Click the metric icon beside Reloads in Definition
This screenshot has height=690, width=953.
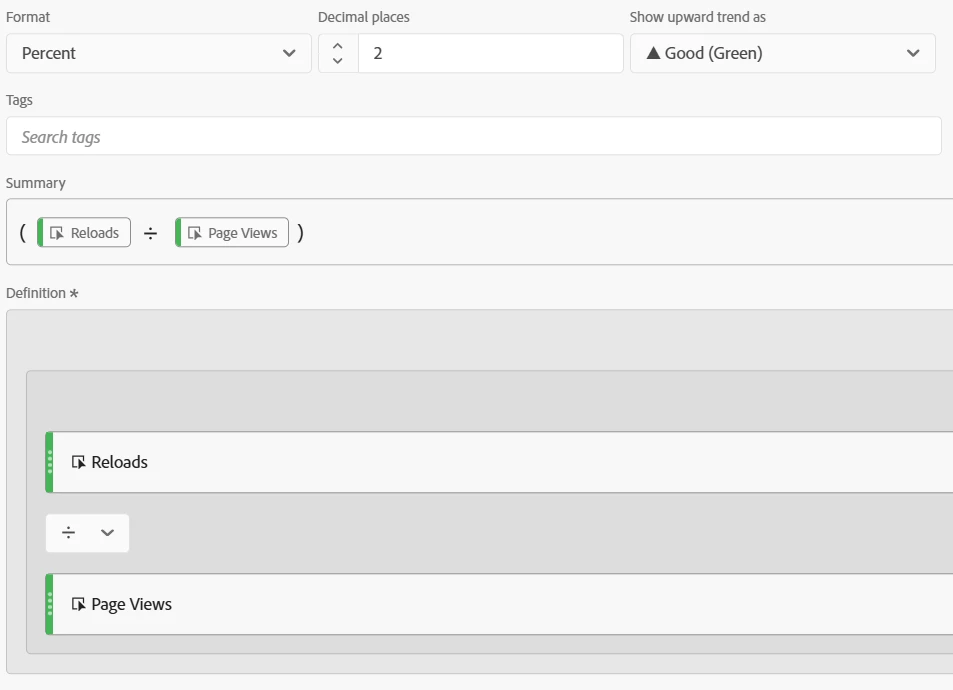(78, 462)
